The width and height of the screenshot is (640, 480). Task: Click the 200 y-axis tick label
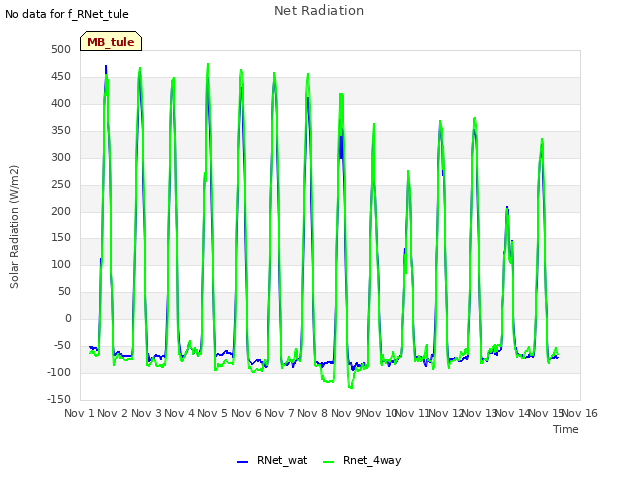(61, 211)
